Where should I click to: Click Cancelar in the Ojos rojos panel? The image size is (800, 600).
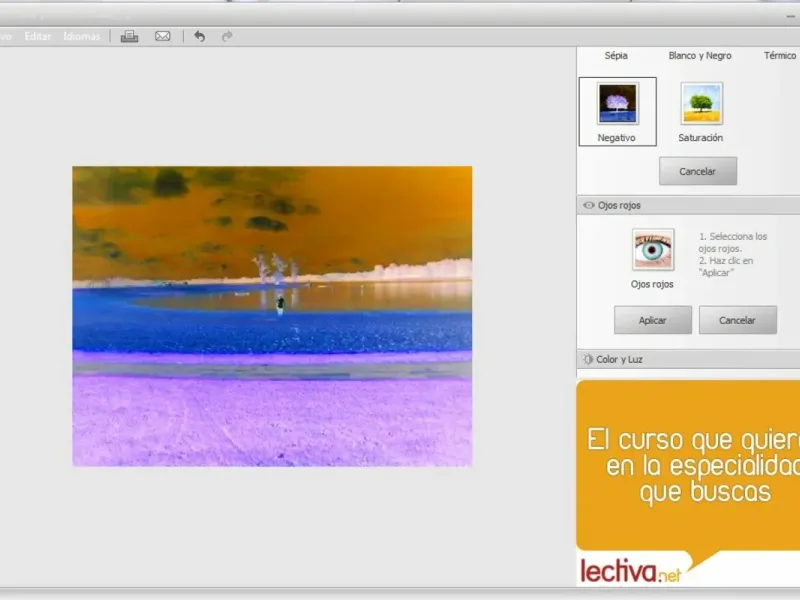(x=737, y=320)
